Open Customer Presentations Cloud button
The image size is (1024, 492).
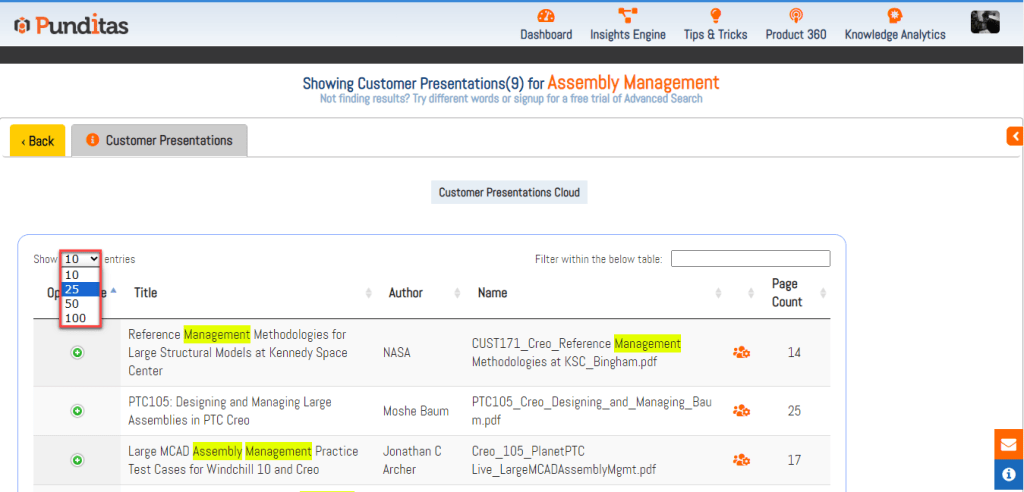tap(509, 192)
